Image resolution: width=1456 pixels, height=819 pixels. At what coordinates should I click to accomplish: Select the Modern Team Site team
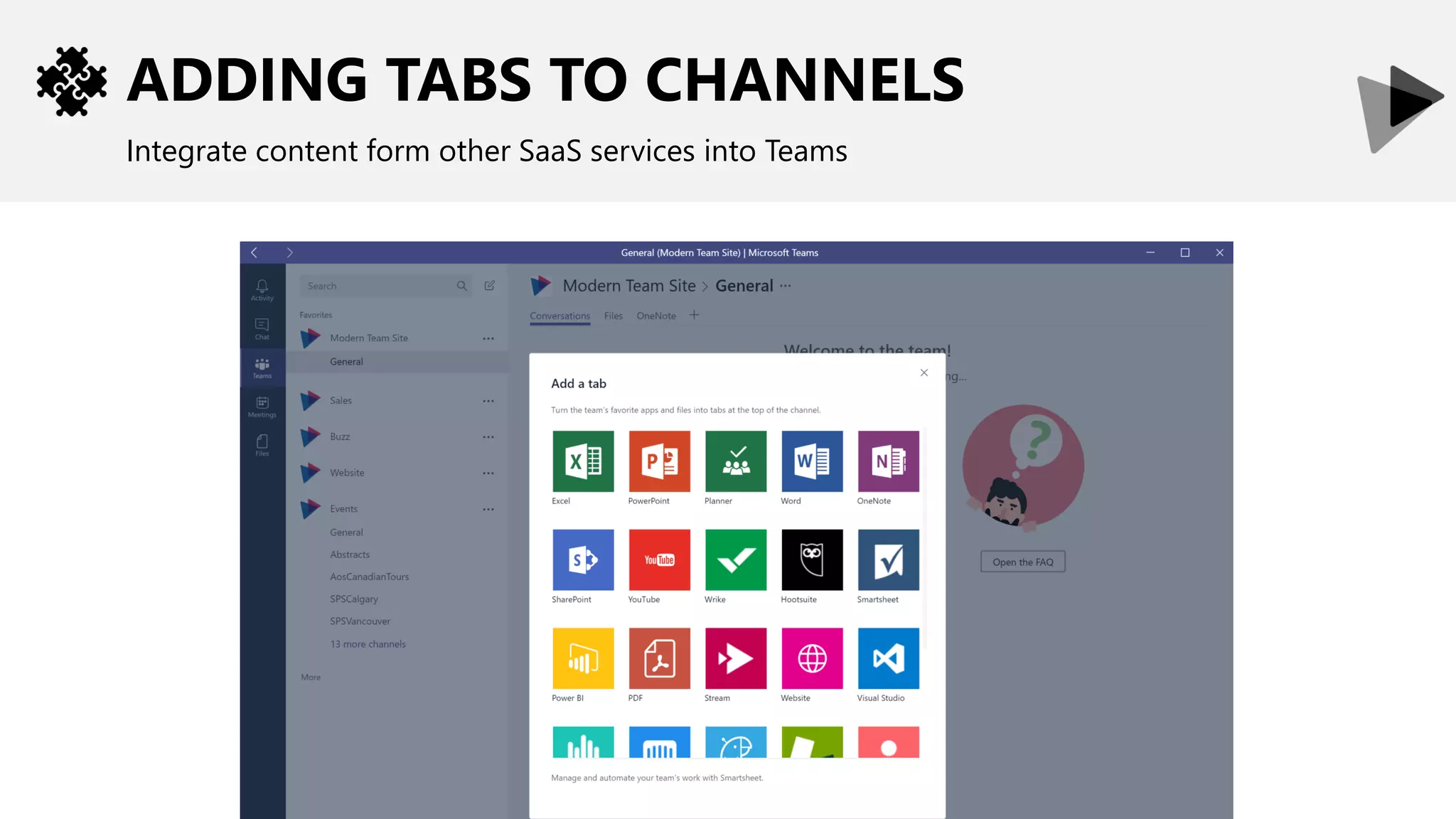(x=369, y=338)
